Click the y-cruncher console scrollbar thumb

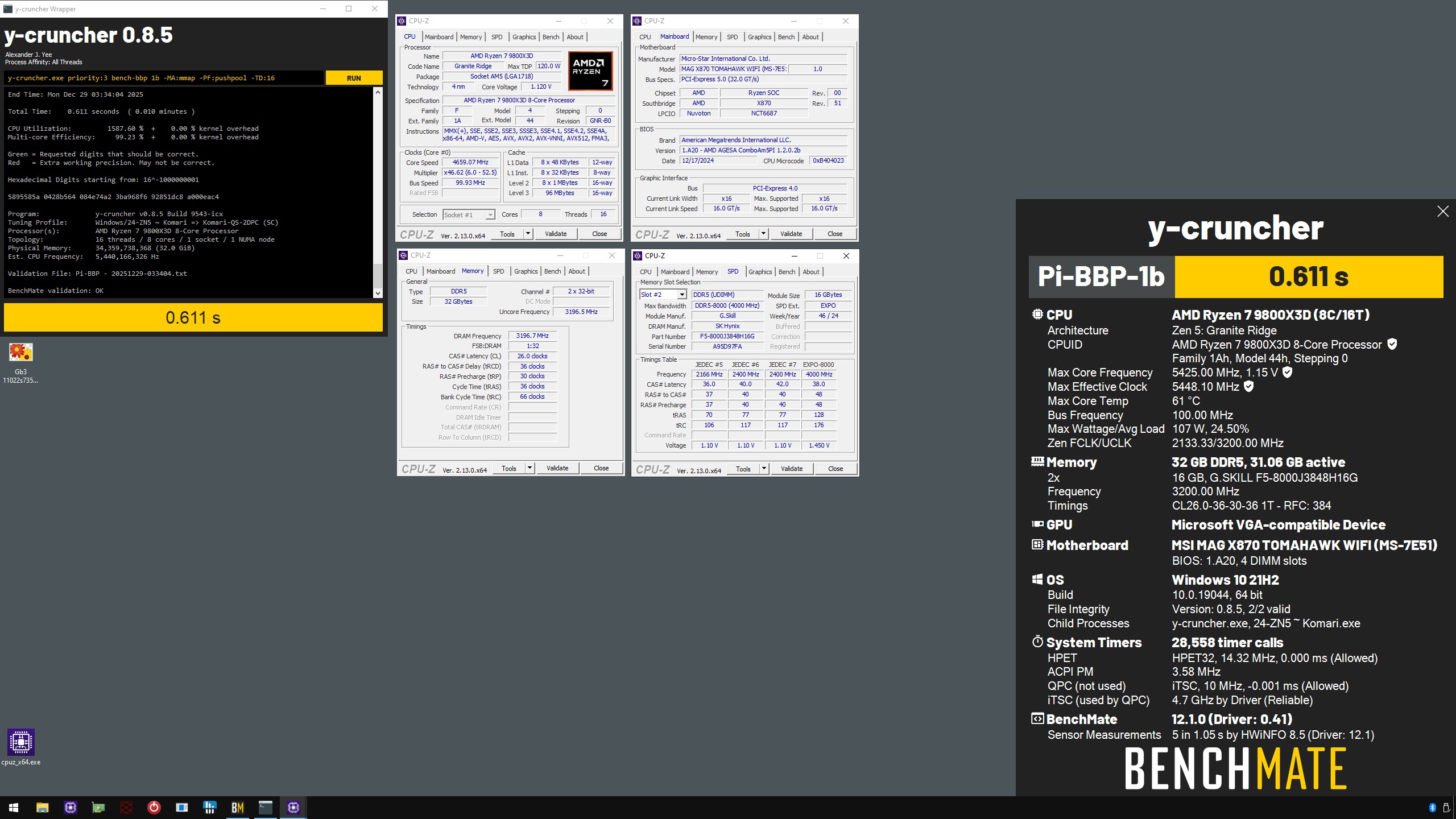(x=378, y=276)
